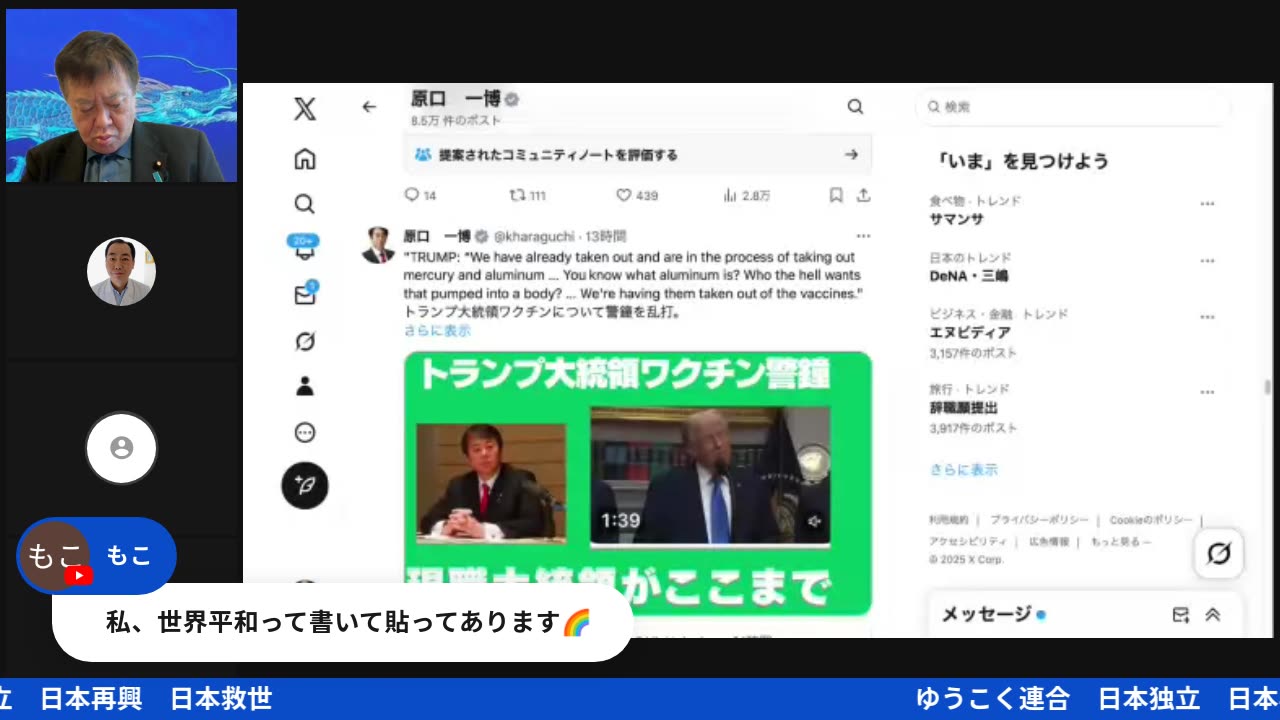Image resolution: width=1280 pixels, height=720 pixels.
Task: Open エヌビディア trend
Action: pyautogui.click(x=970, y=332)
